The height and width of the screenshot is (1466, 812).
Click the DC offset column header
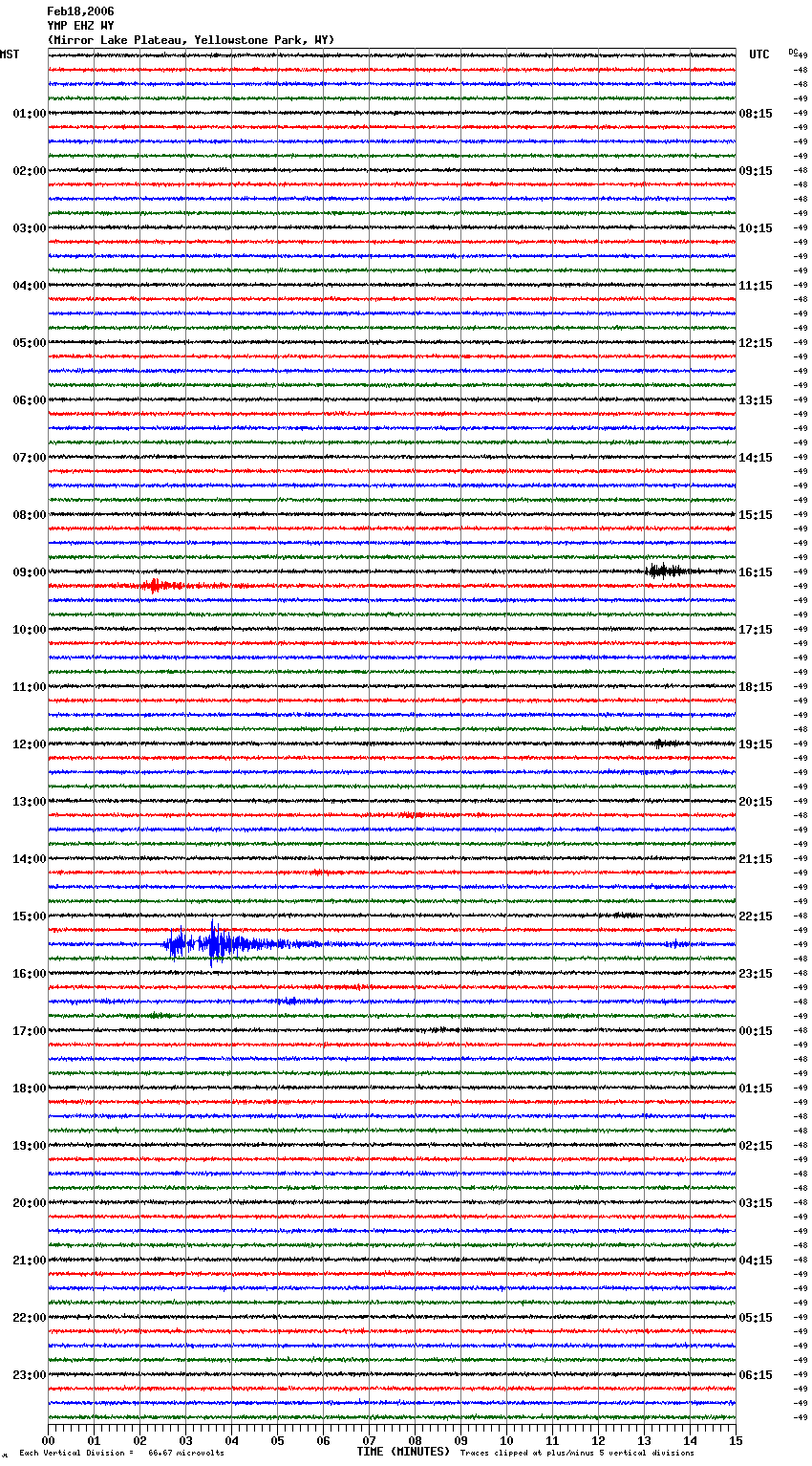click(x=793, y=52)
